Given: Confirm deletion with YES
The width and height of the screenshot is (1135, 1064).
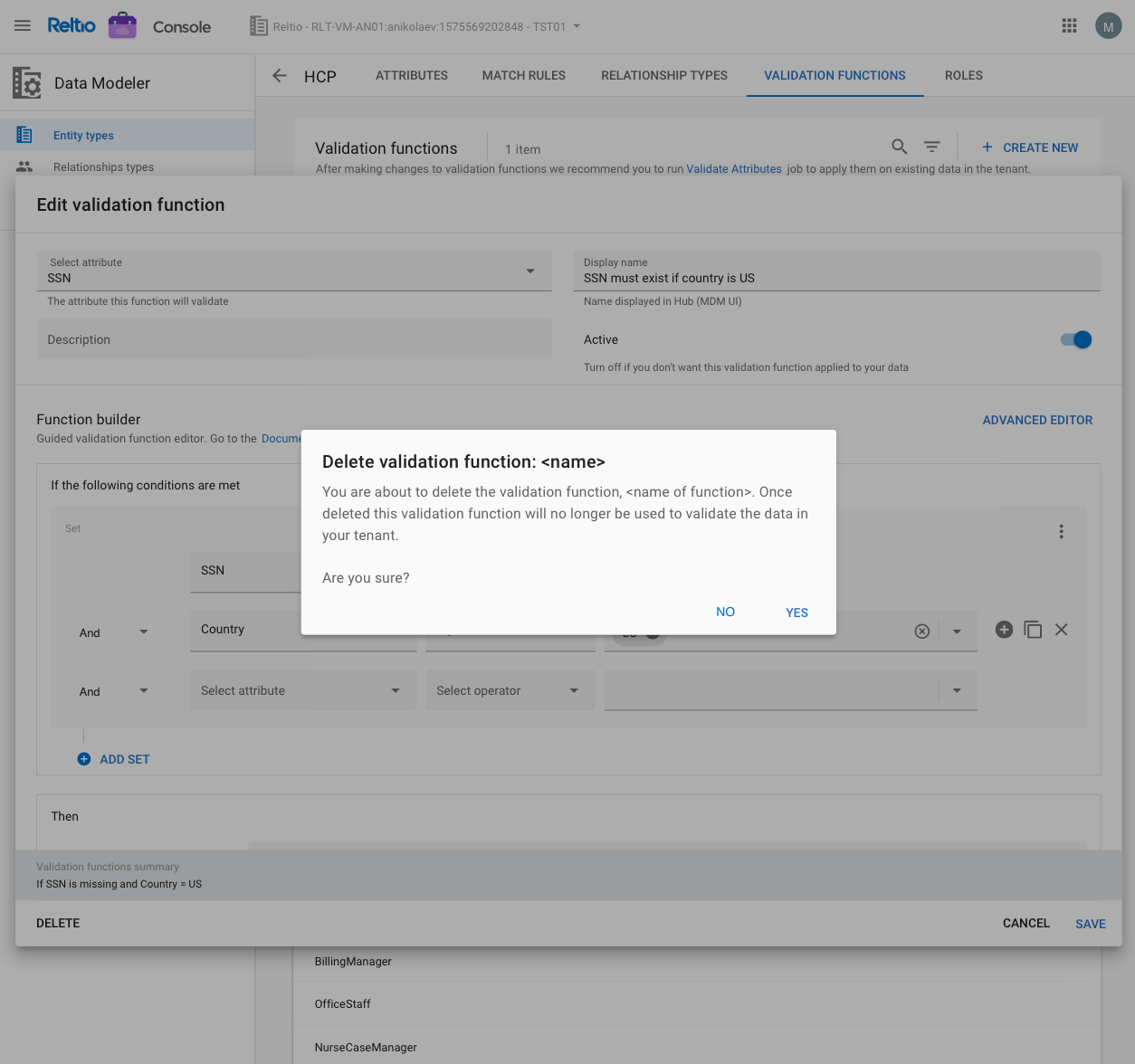Looking at the screenshot, I should click(x=796, y=613).
